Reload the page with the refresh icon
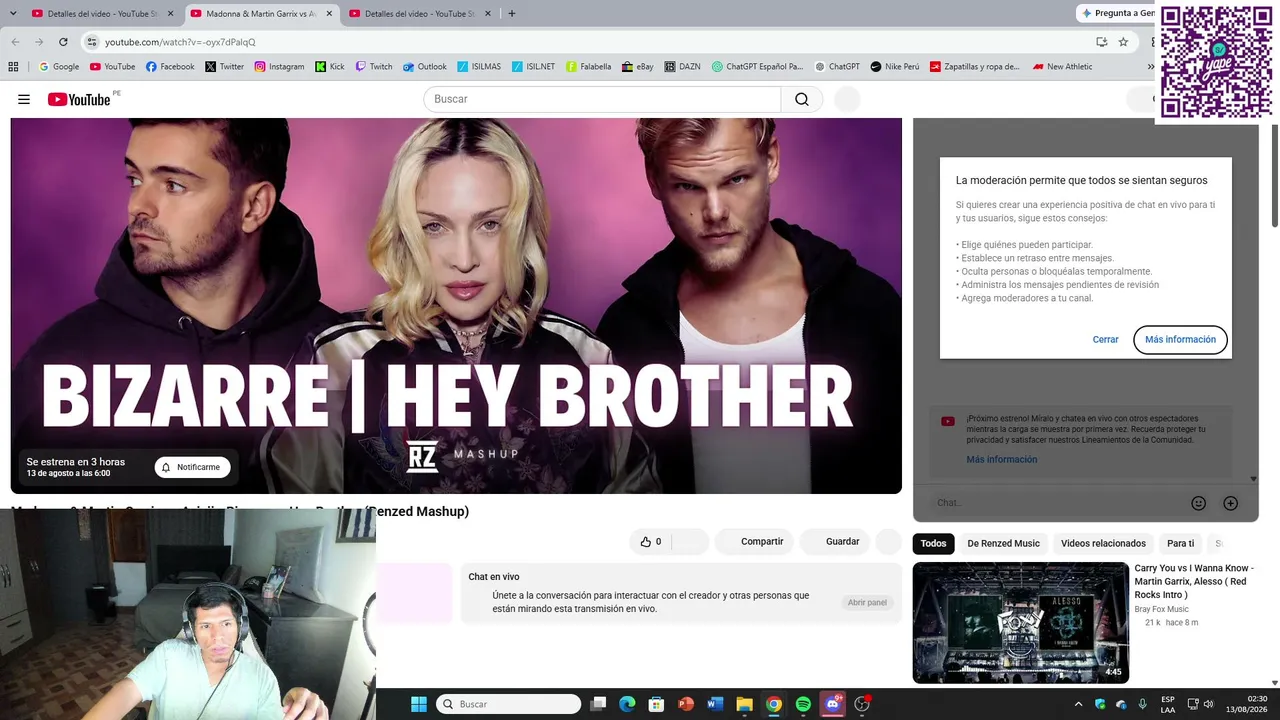The image size is (1280, 720). point(63,42)
